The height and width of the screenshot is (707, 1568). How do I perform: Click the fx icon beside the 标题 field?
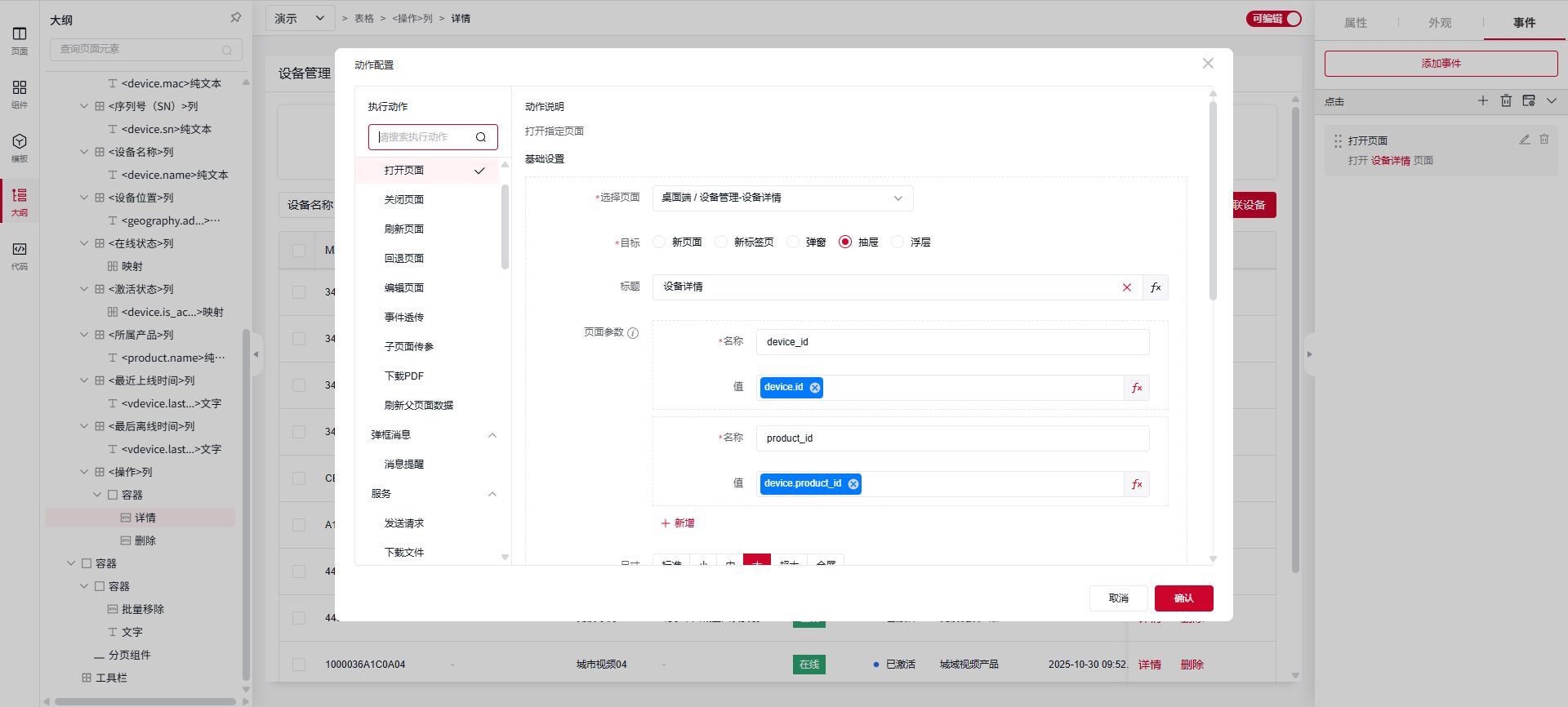[x=1156, y=287]
